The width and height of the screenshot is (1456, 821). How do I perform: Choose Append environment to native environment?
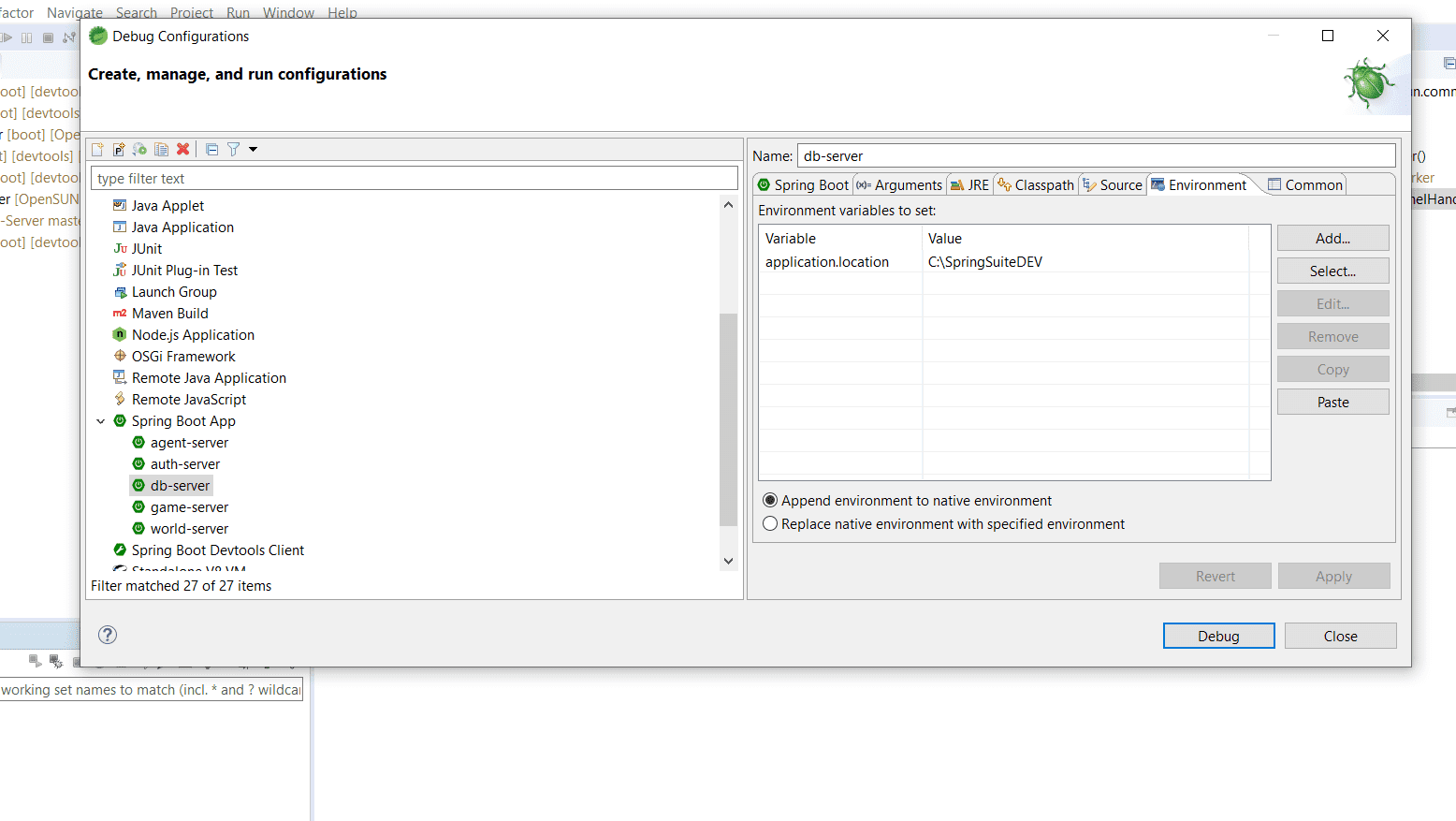907,501
